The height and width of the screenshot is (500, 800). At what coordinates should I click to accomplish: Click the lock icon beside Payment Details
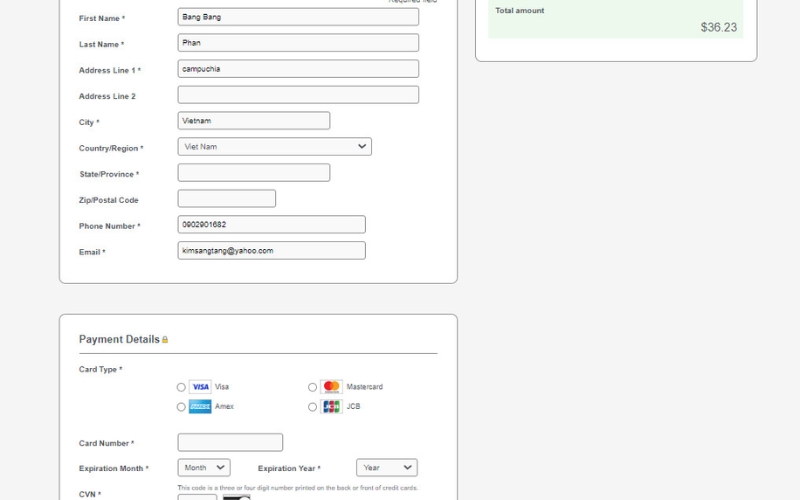pos(165,340)
